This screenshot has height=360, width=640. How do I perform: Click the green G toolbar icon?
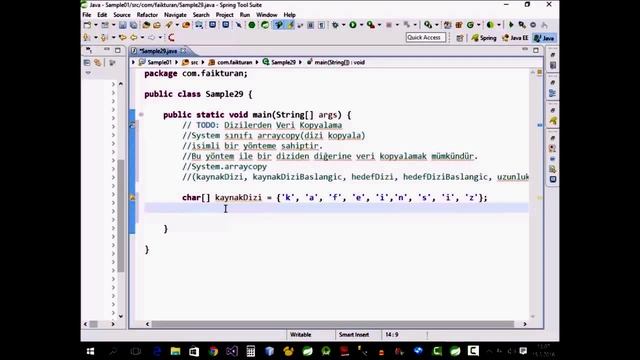tap(470, 25)
